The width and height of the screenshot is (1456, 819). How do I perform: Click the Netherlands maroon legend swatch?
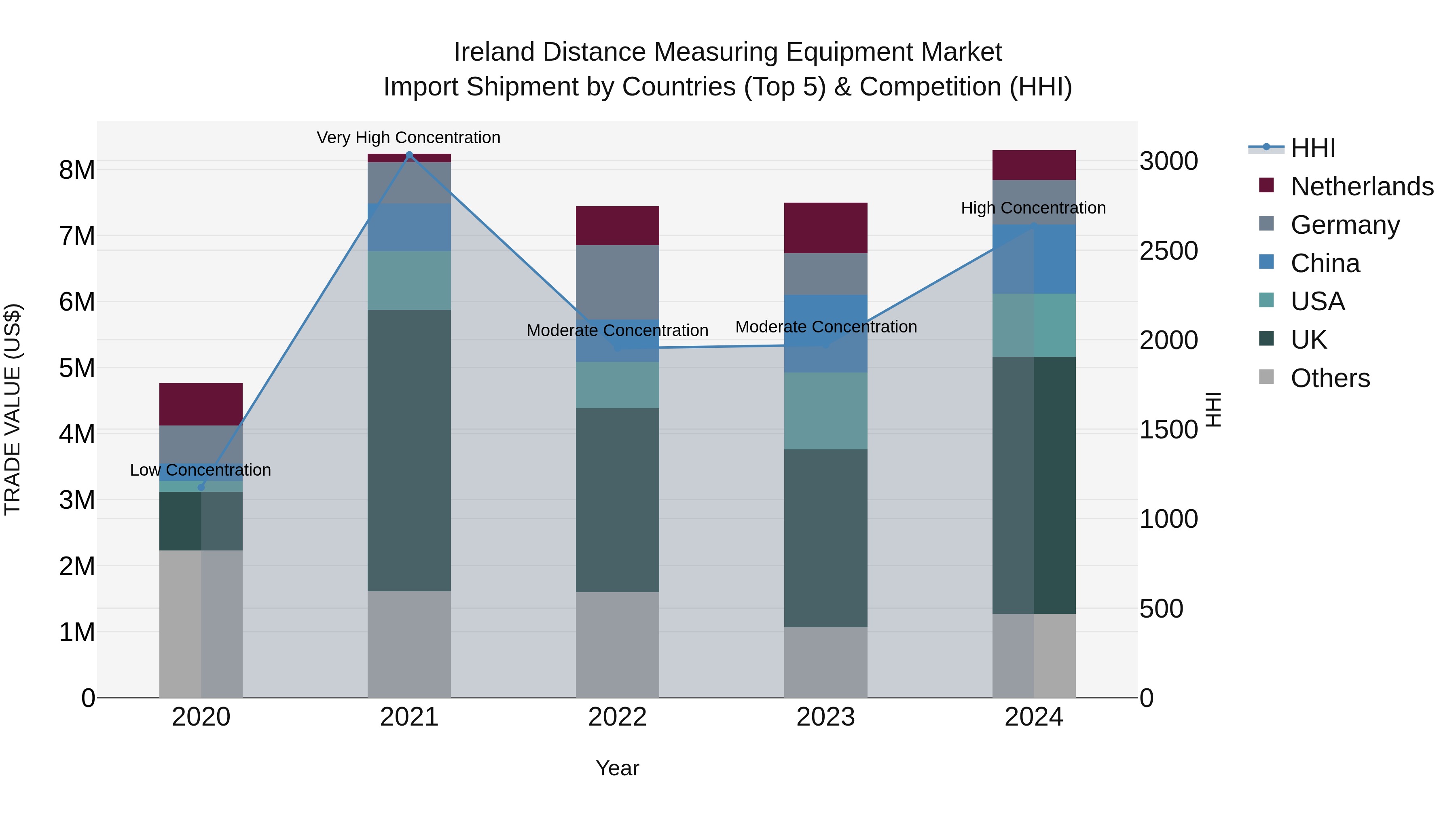[1267, 185]
